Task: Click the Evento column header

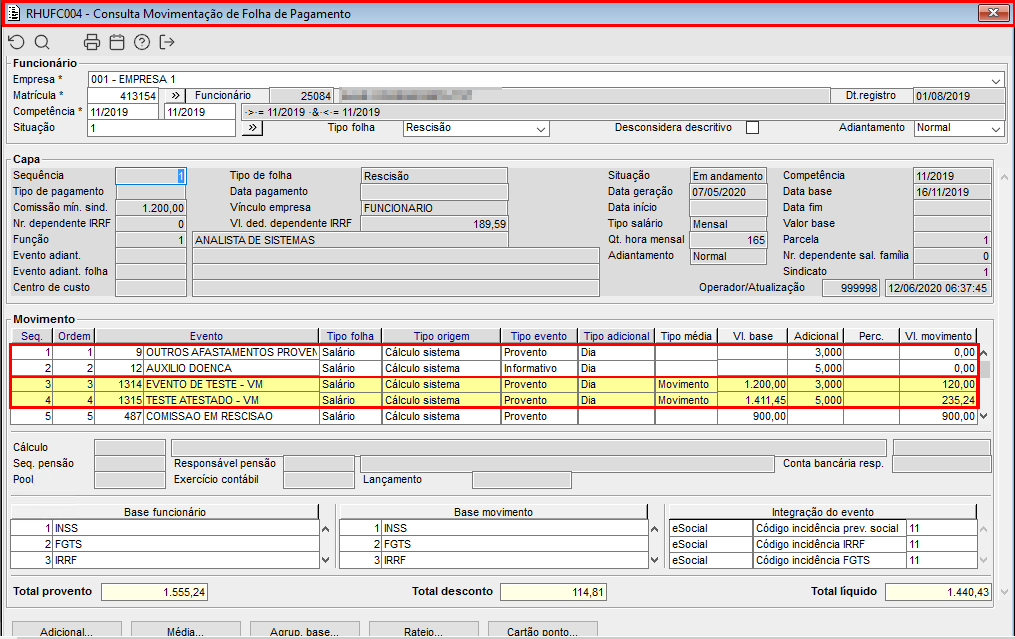Action: [207, 336]
